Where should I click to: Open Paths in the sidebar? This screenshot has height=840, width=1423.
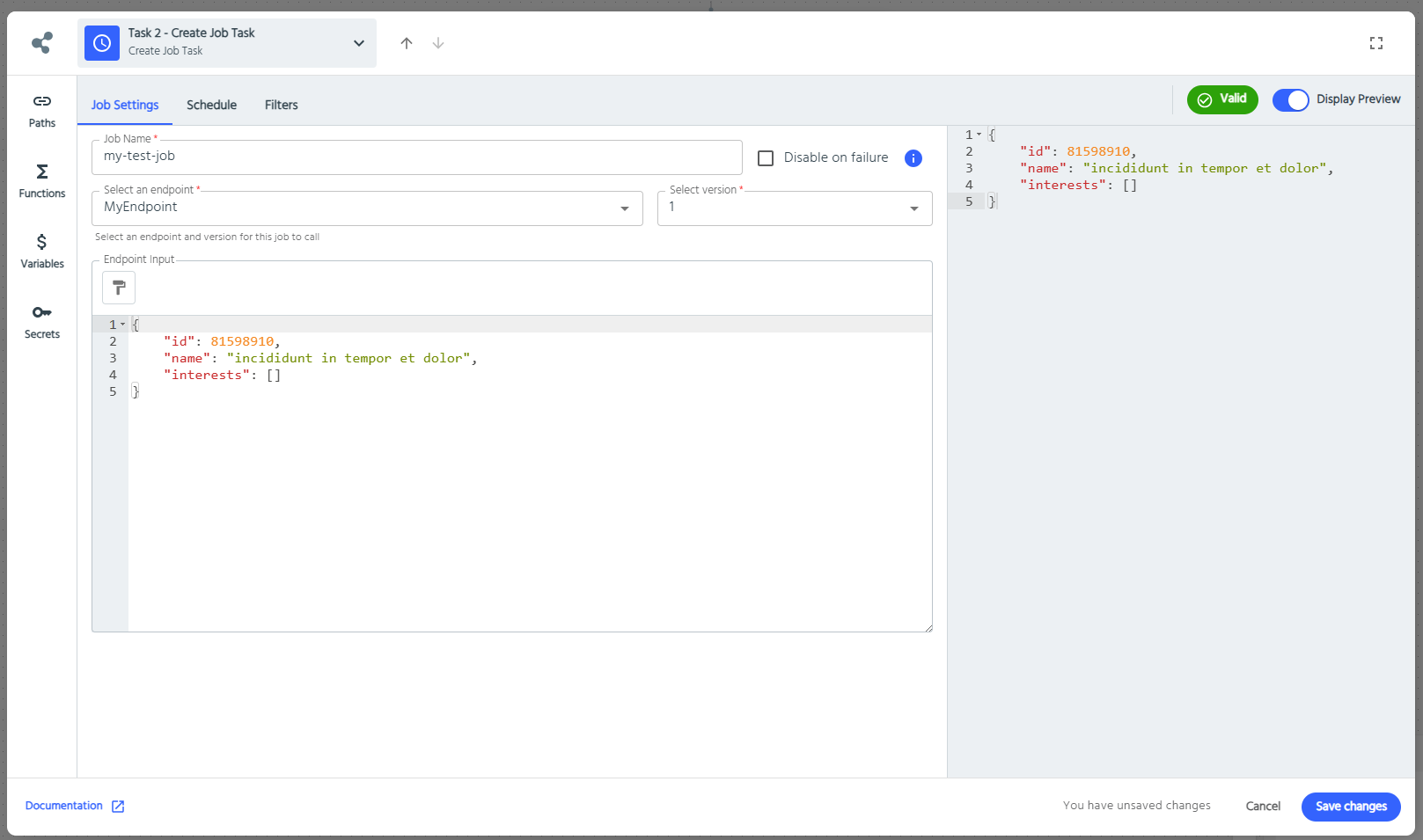pos(42,111)
